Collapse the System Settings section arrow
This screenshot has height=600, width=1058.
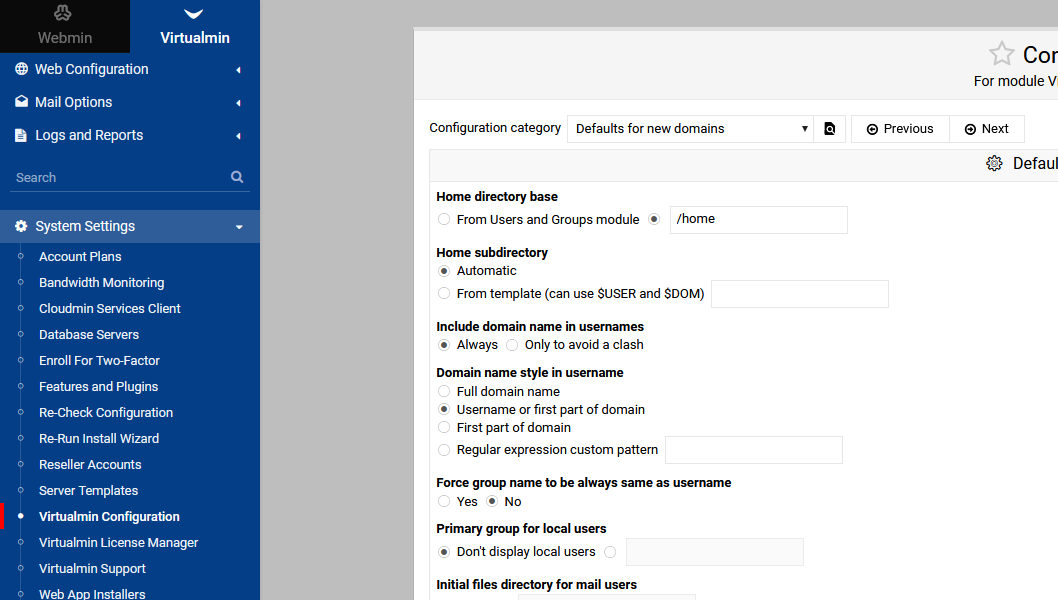click(x=239, y=227)
